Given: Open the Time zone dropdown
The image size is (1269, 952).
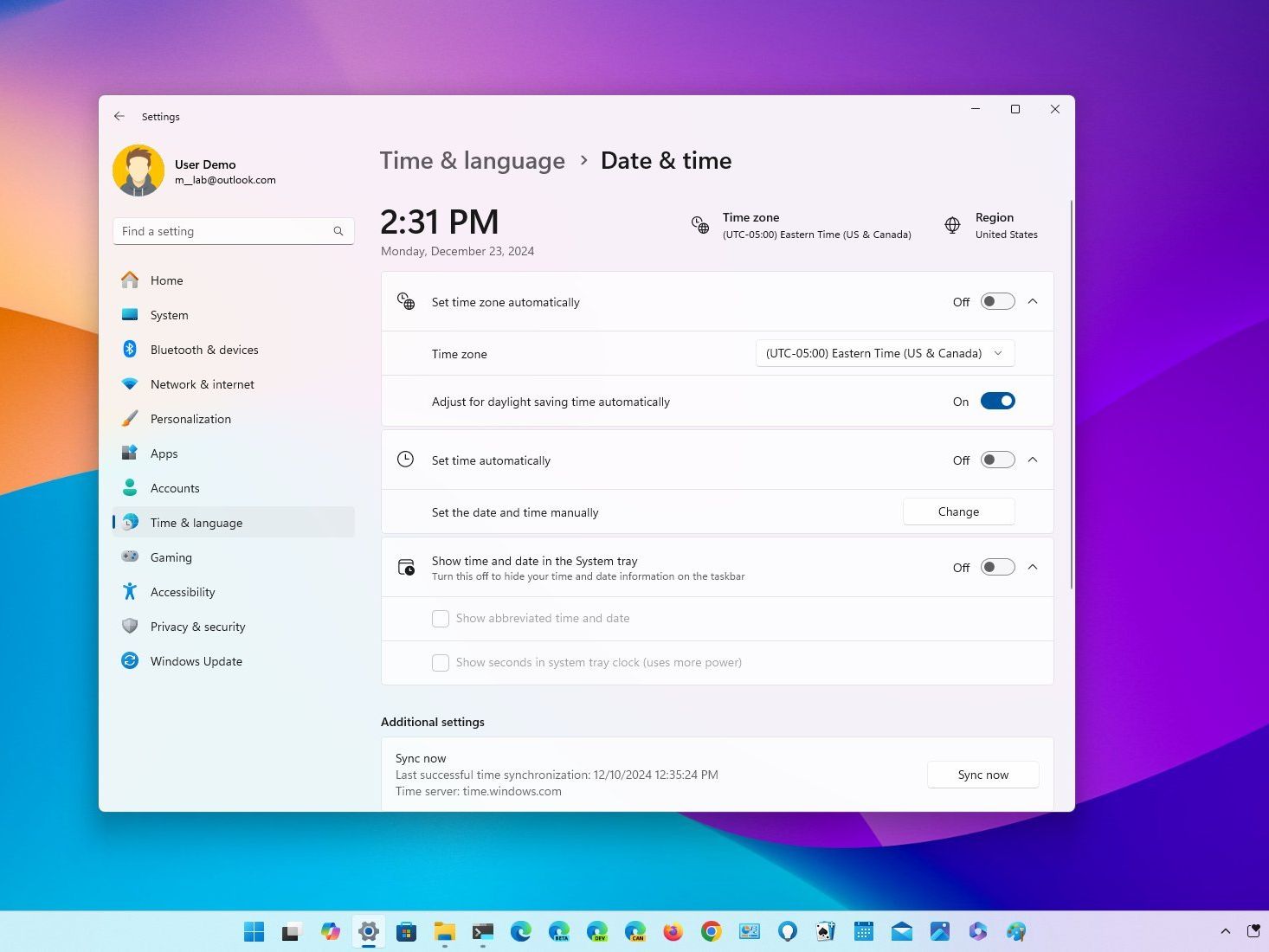Looking at the screenshot, I should pyautogui.click(x=884, y=353).
